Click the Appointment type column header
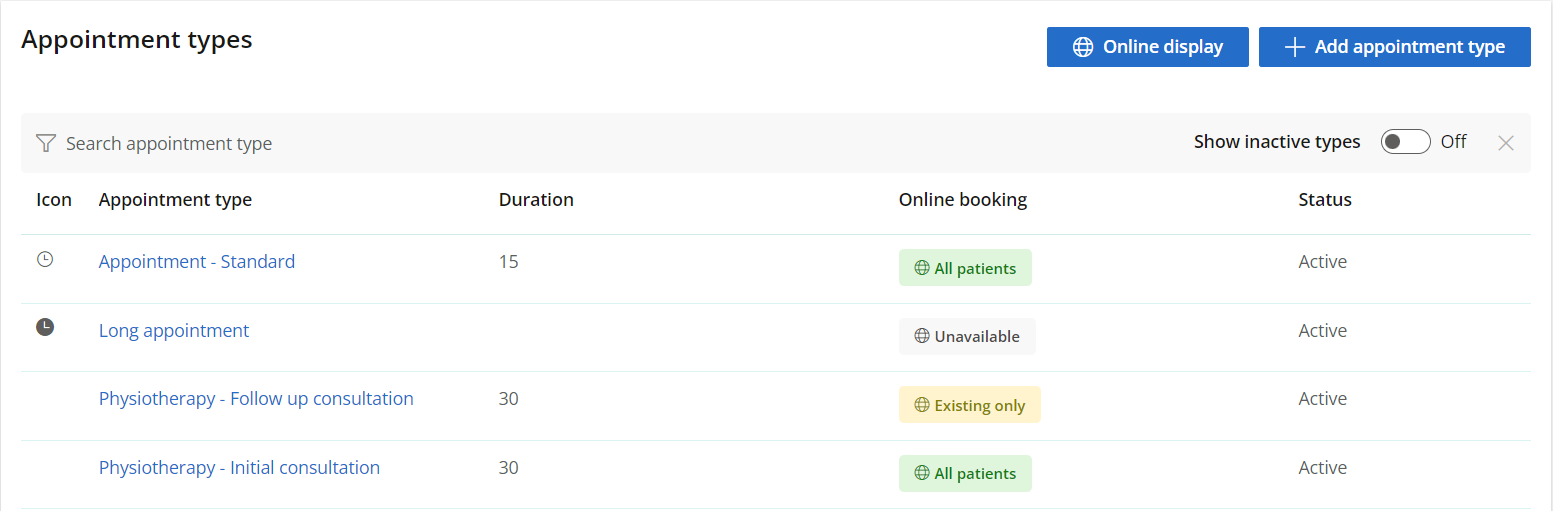The image size is (1553, 511). coord(175,200)
